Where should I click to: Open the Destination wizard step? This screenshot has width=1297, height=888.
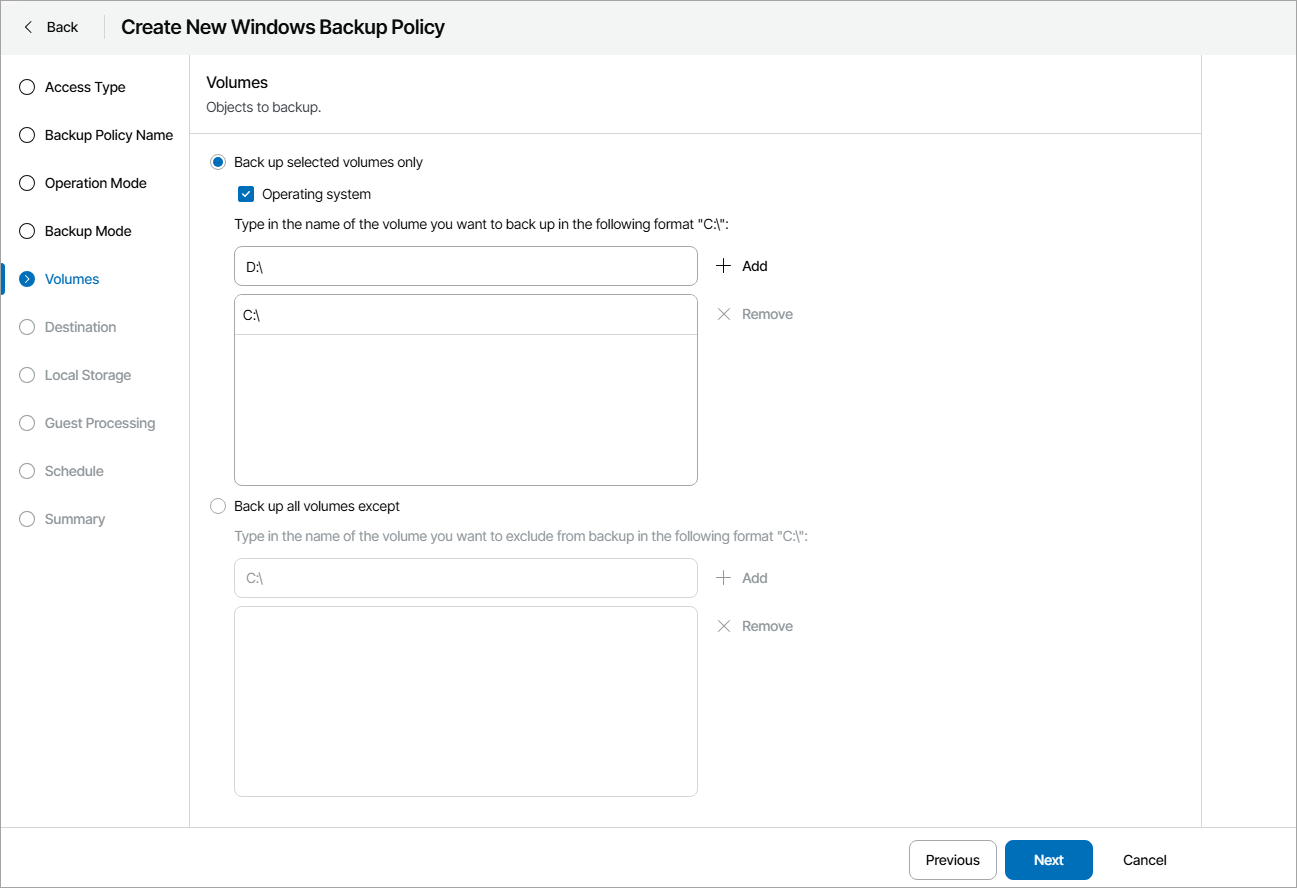[26, 327]
